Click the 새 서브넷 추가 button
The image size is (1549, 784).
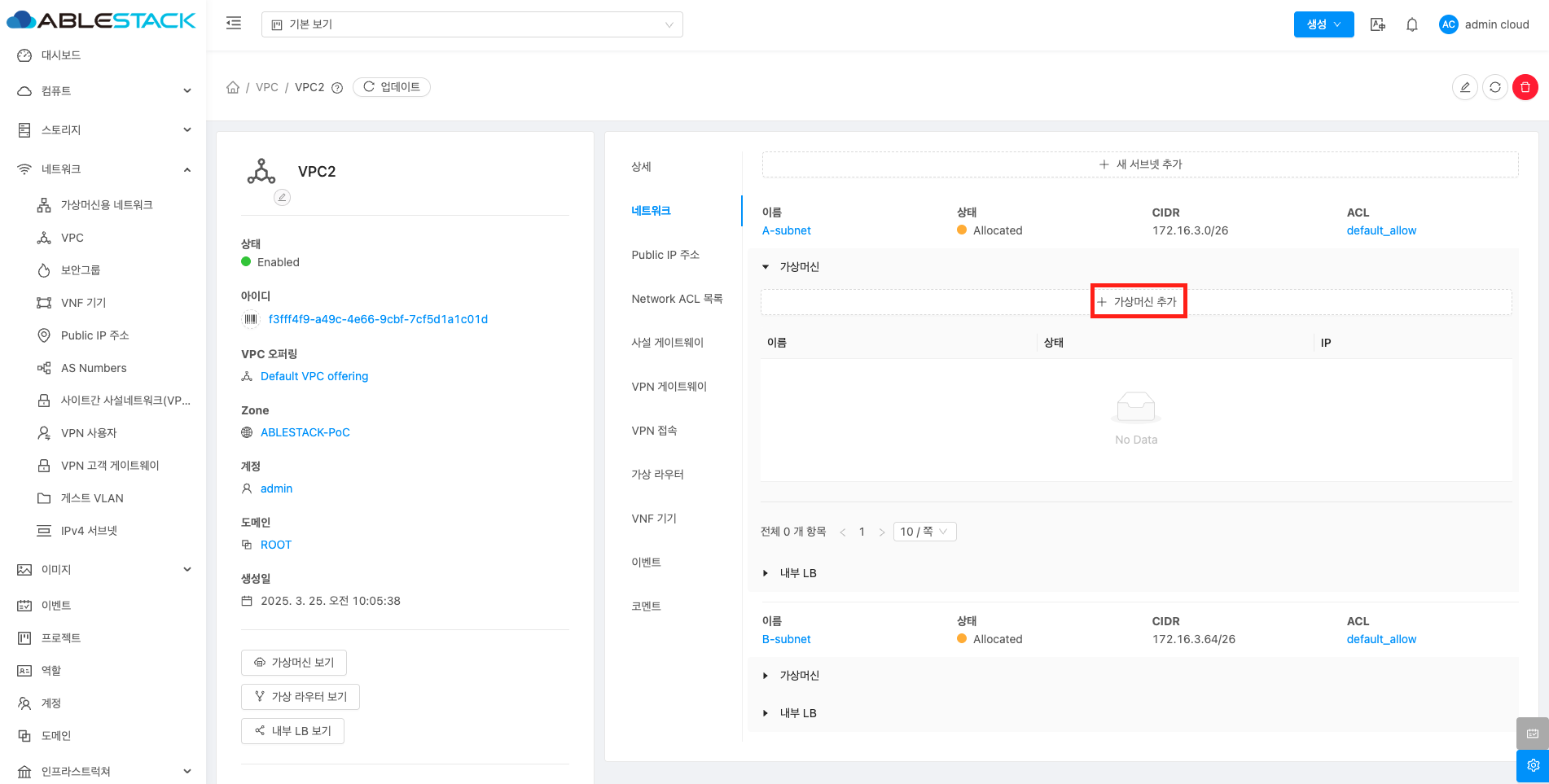pyautogui.click(x=1139, y=164)
